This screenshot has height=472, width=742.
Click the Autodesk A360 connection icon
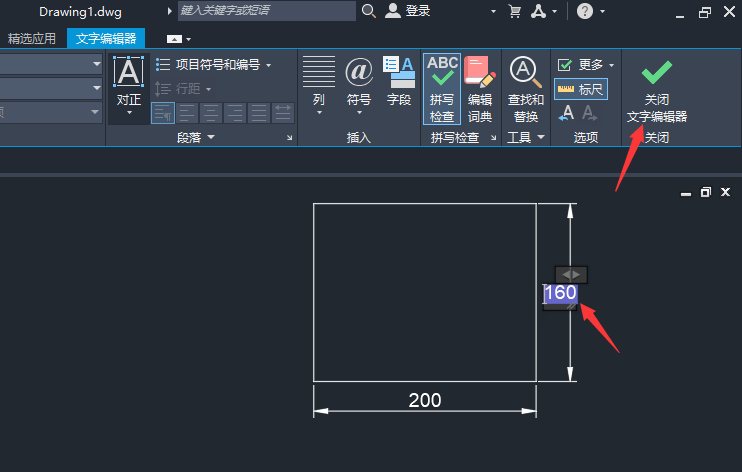click(538, 11)
